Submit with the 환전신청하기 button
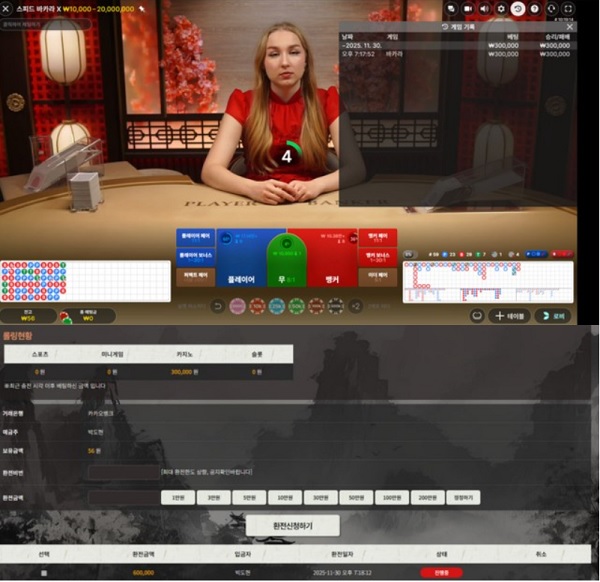Viewport: 600px width, 582px height. [x=293, y=526]
